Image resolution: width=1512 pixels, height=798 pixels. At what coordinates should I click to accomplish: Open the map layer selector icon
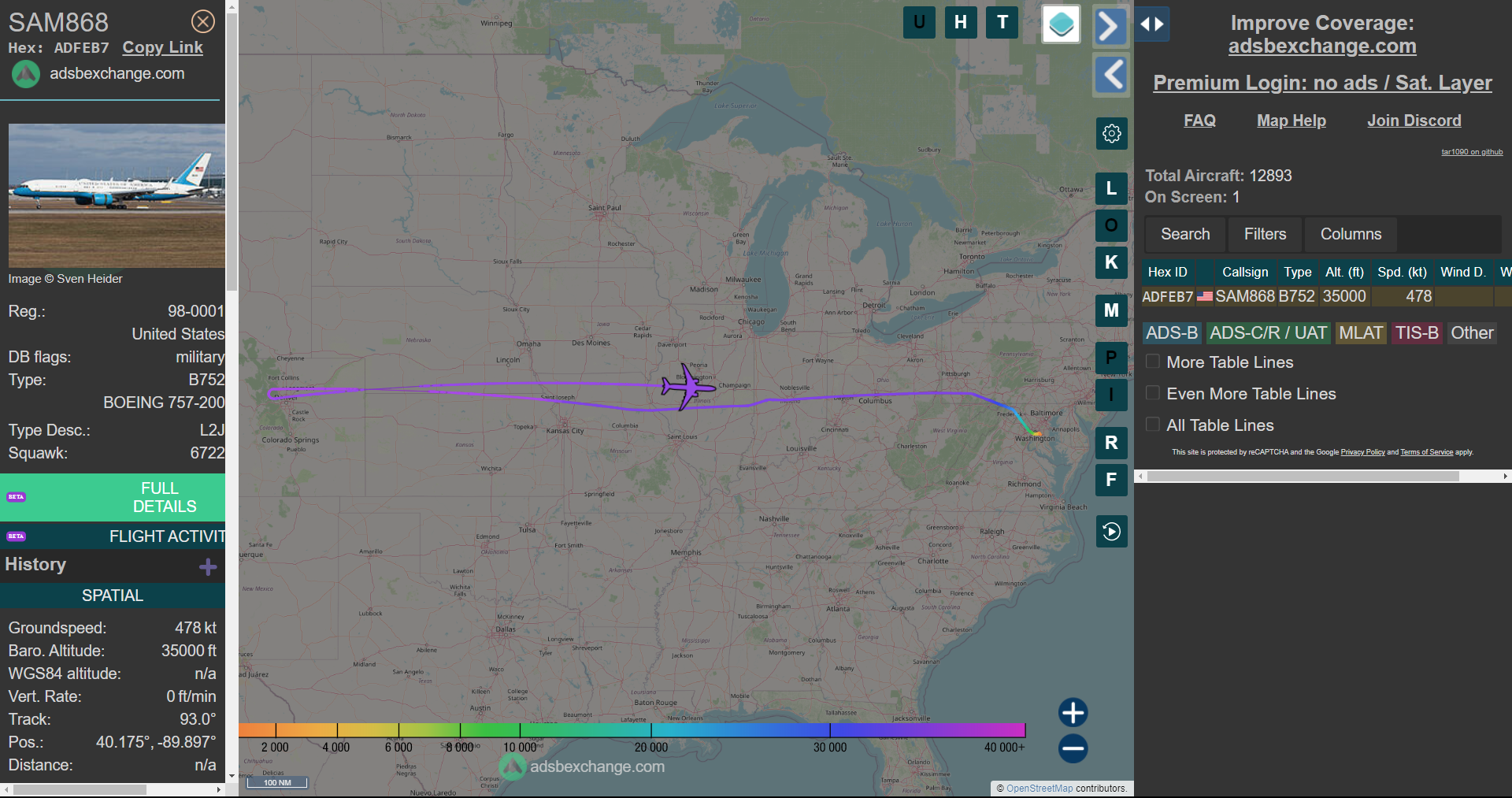(x=1061, y=24)
